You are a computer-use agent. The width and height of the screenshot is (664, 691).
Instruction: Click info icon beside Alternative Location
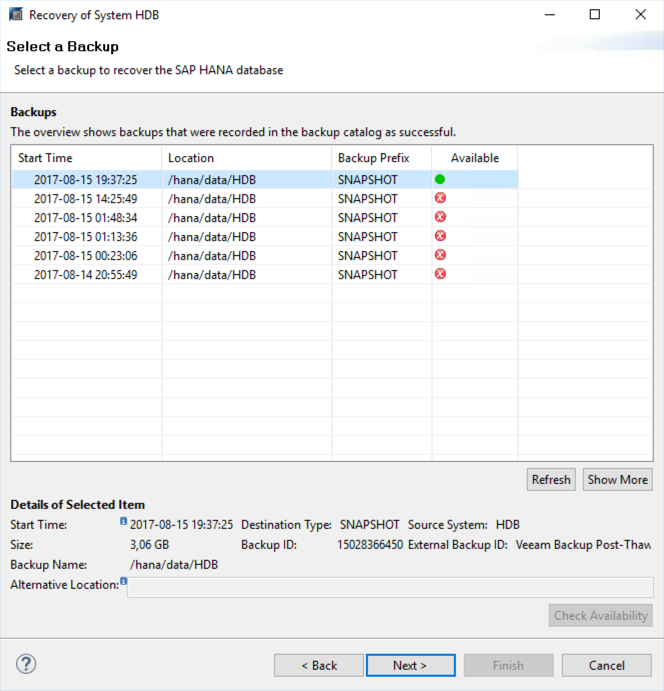[x=124, y=581]
